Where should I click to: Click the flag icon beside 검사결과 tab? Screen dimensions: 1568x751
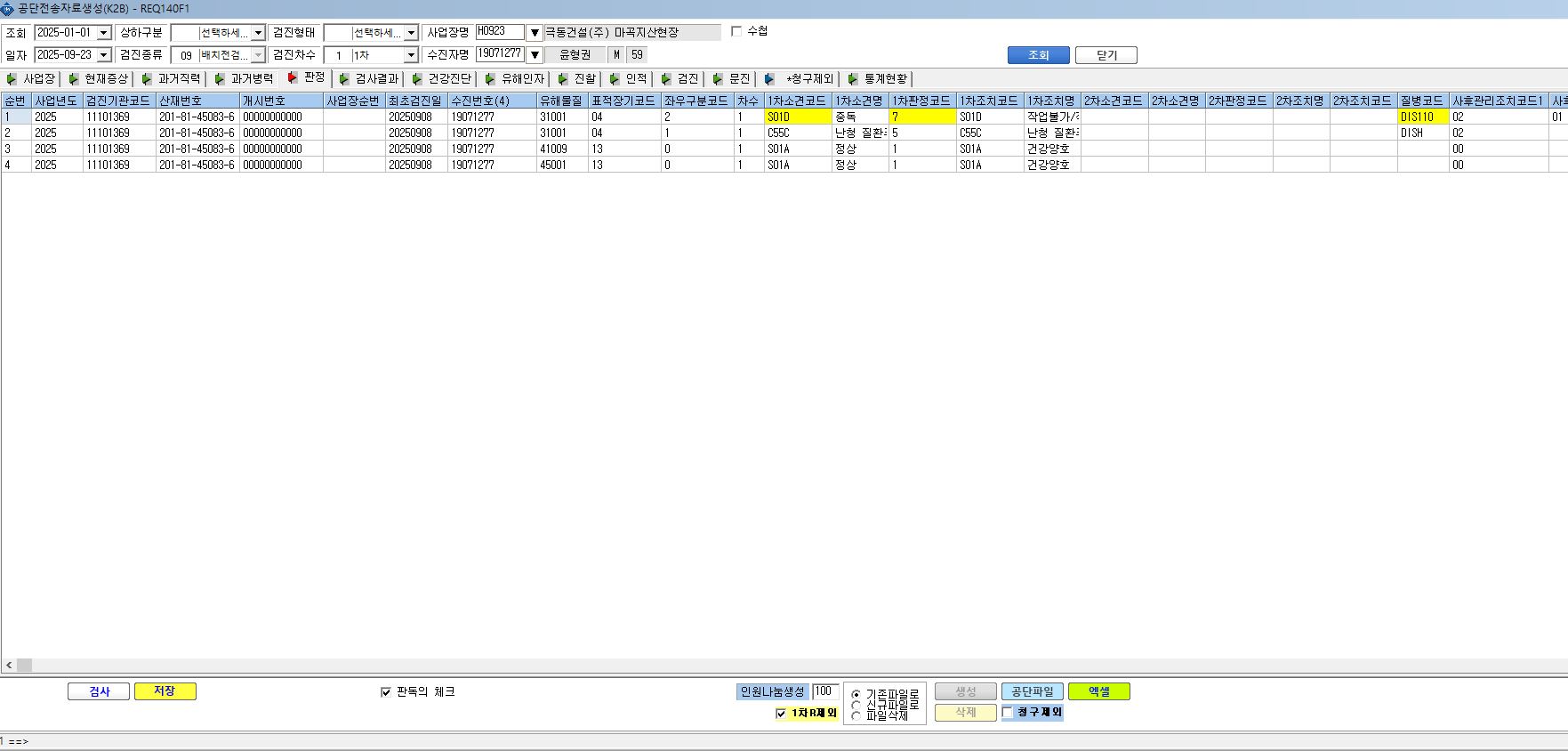pyautogui.click(x=344, y=79)
